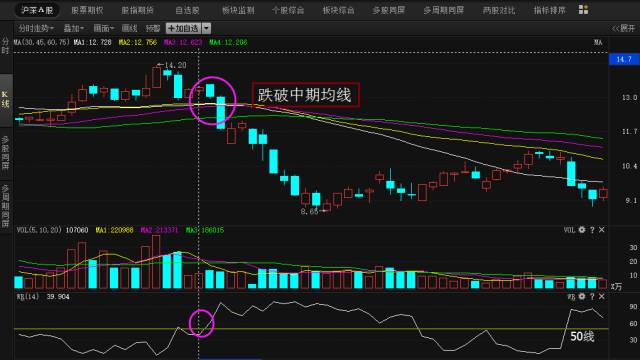Open RSI indicator settings gear
The width and height of the screenshot is (640, 360).
582,296
